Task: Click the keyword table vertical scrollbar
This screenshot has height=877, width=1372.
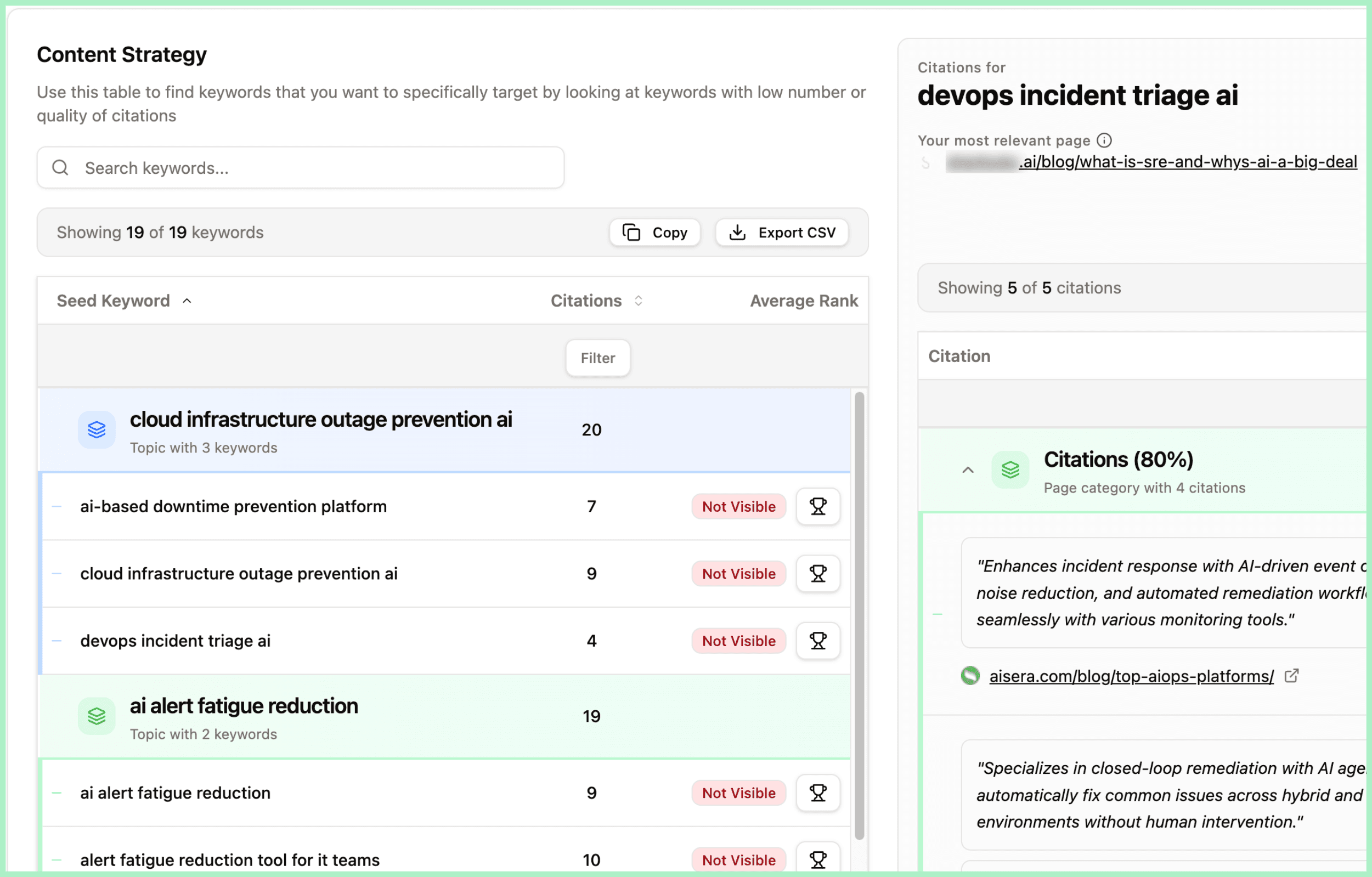Action: [859, 615]
